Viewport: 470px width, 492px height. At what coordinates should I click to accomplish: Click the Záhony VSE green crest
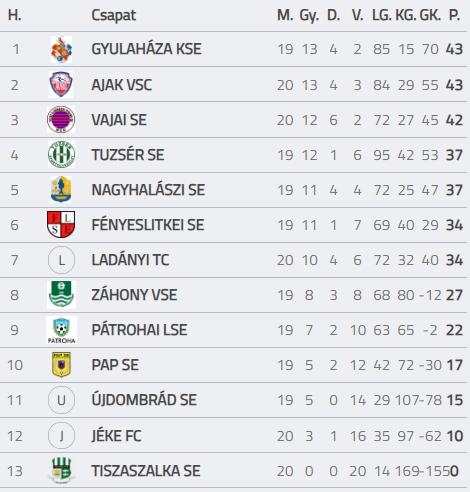(x=61, y=295)
